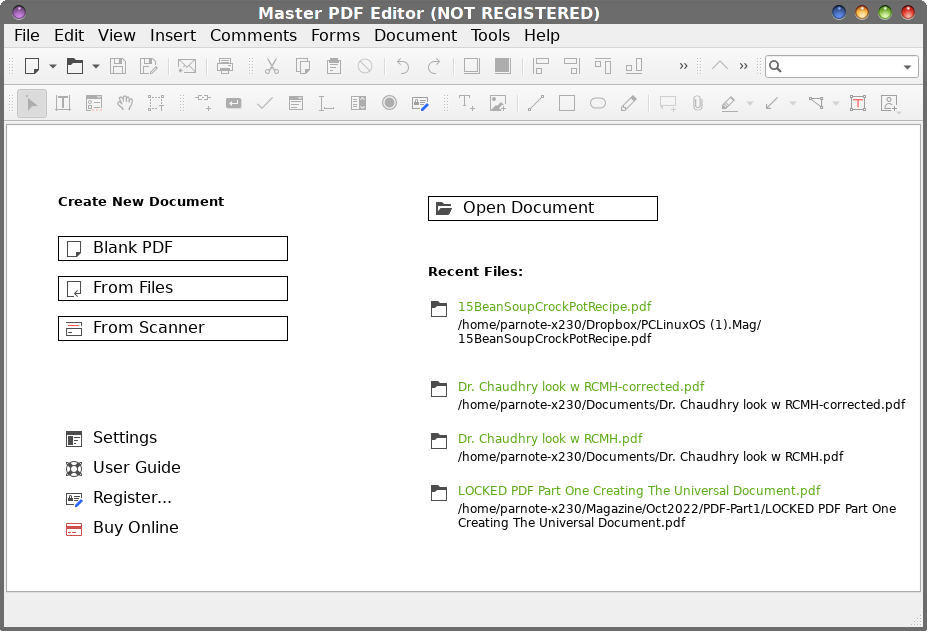Select the Hand tool
The image size is (927, 631).
pyautogui.click(x=125, y=103)
